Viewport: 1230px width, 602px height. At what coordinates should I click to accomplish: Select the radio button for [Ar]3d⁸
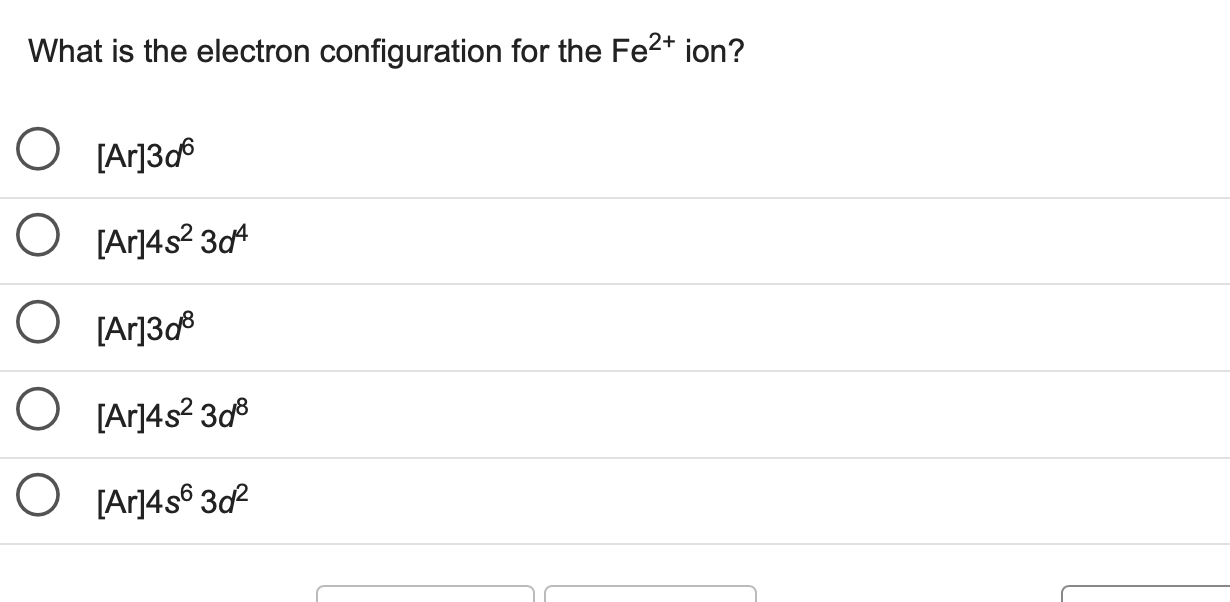click(37, 321)
